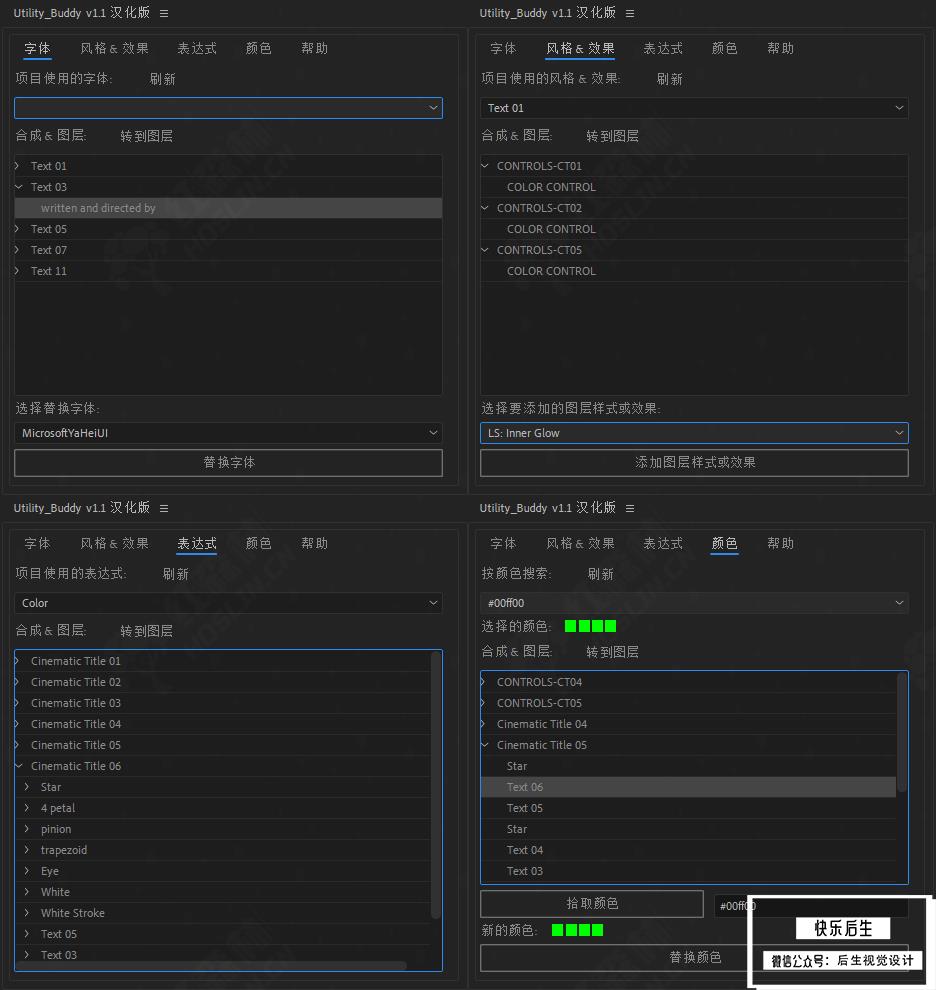Open panel menu icon of the 颜色 color panel
Screen dimensions: 936x990
630,508
